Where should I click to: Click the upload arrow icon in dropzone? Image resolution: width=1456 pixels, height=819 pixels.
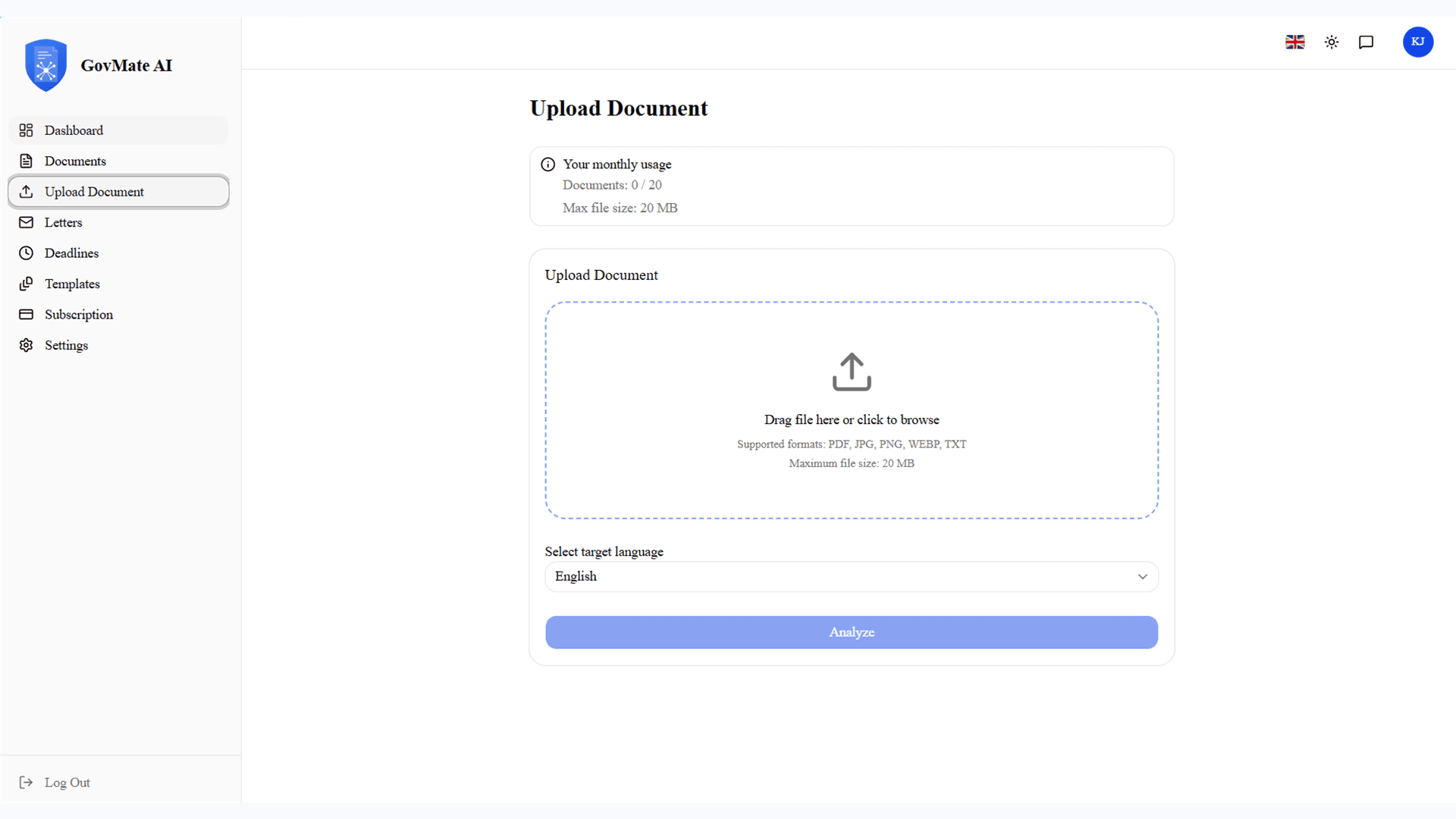point(852,372)
